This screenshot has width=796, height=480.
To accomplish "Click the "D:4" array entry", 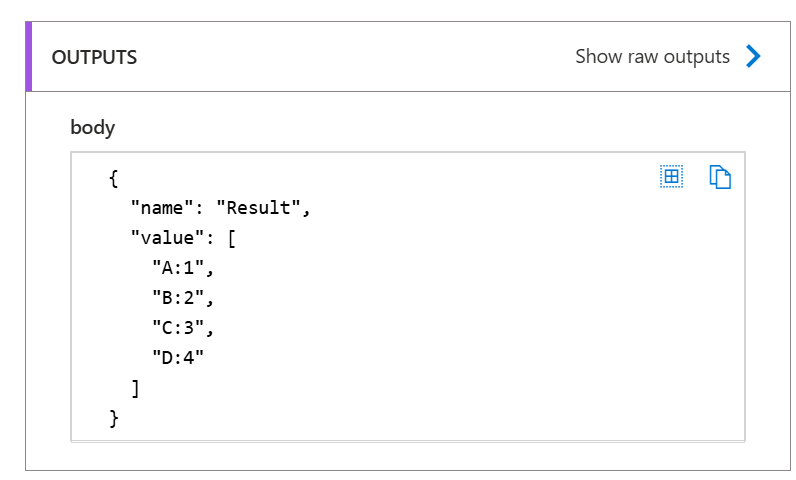I will coord(181,358).
